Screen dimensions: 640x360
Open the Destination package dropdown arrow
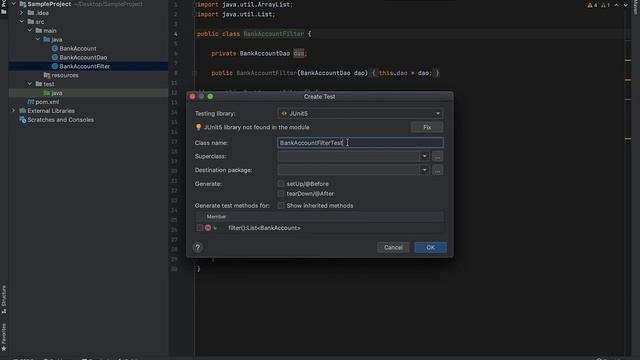click(424, 170)
